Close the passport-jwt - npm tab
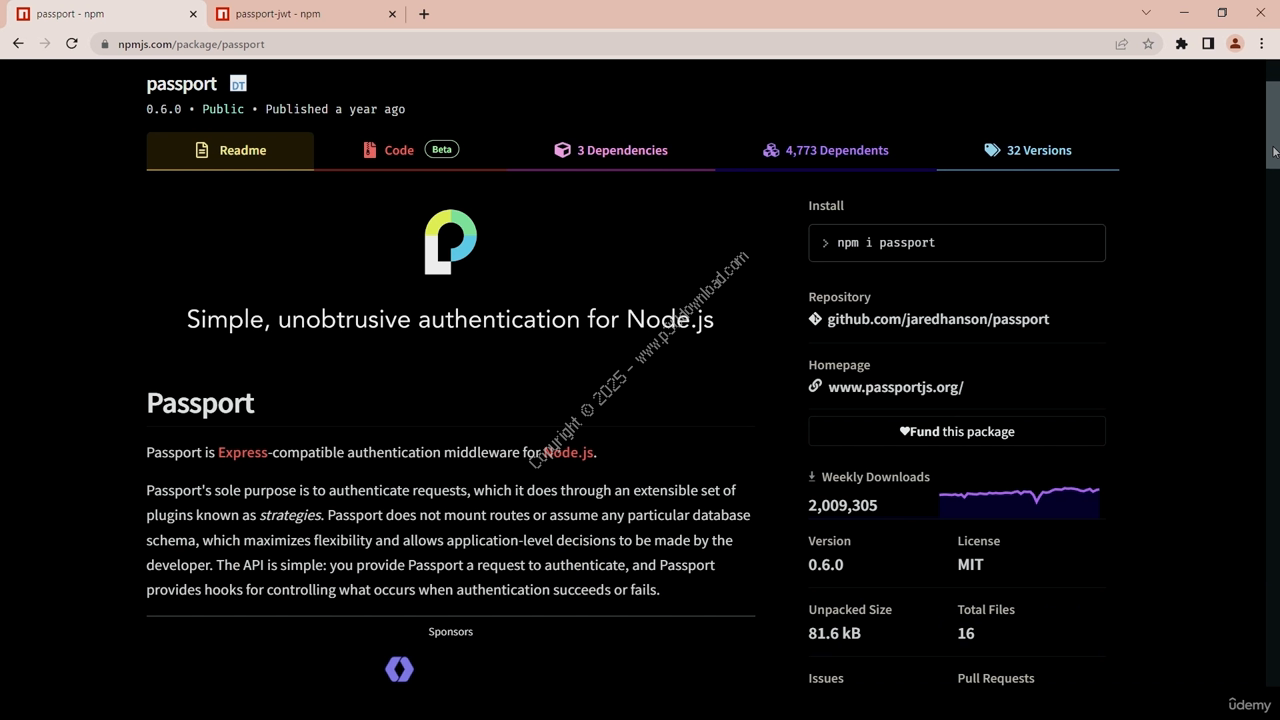Viewport: 1280px width, 720px height. (393, 14)
